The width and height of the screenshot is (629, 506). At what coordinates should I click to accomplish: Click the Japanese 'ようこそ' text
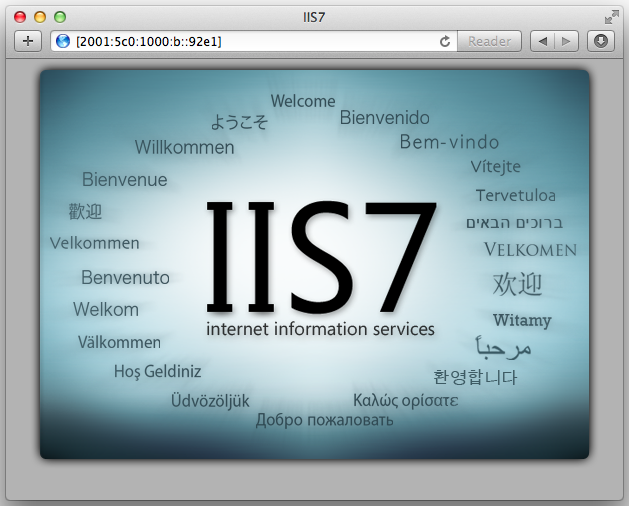click(x=239, y=122)
